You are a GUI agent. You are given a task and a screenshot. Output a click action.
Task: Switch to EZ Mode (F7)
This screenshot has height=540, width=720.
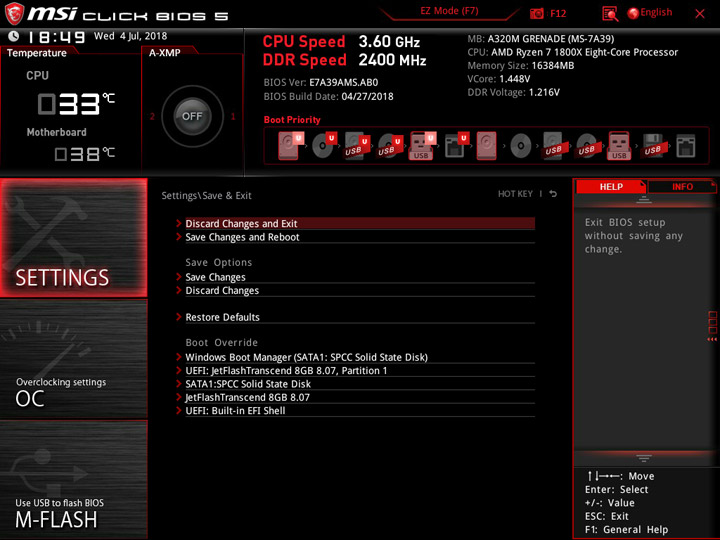click(x=449, y=11)
